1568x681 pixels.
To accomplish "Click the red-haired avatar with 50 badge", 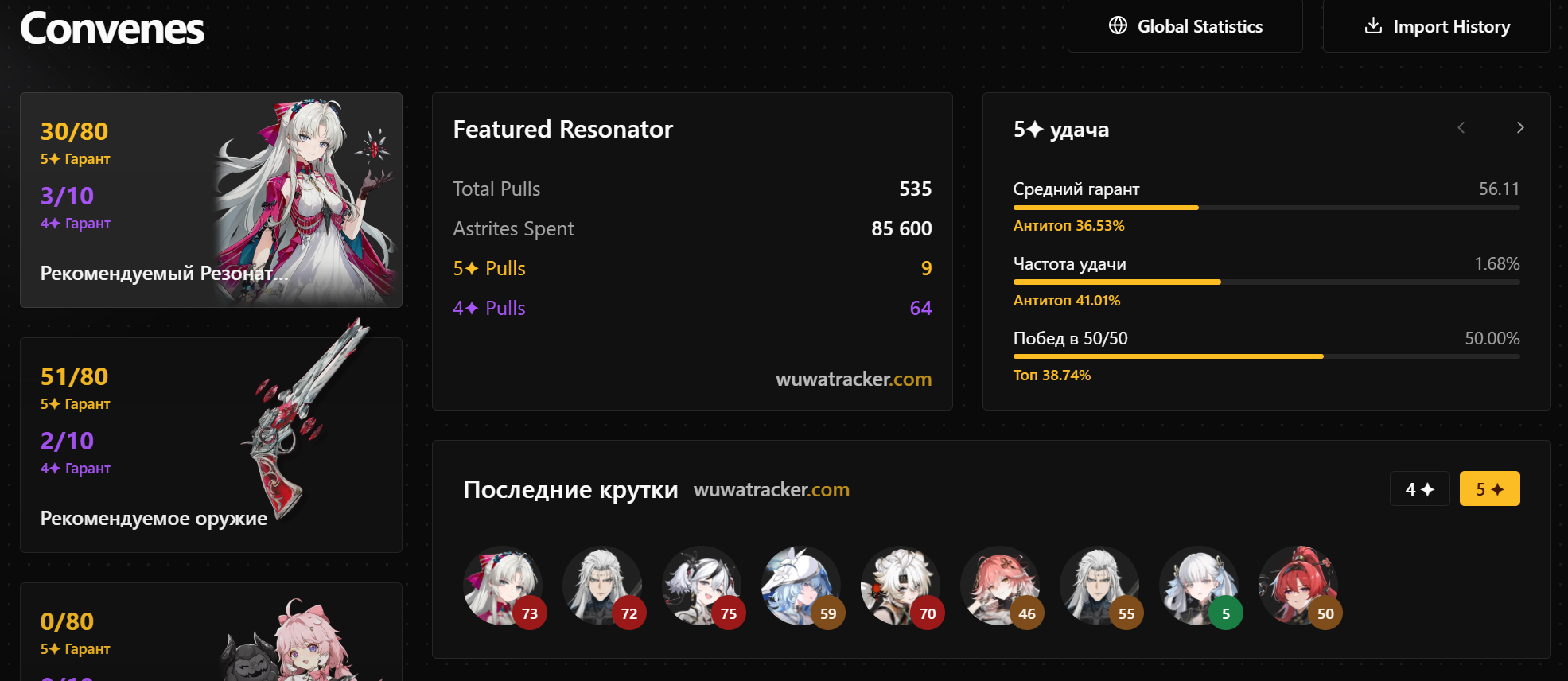I will [1298, 586].
